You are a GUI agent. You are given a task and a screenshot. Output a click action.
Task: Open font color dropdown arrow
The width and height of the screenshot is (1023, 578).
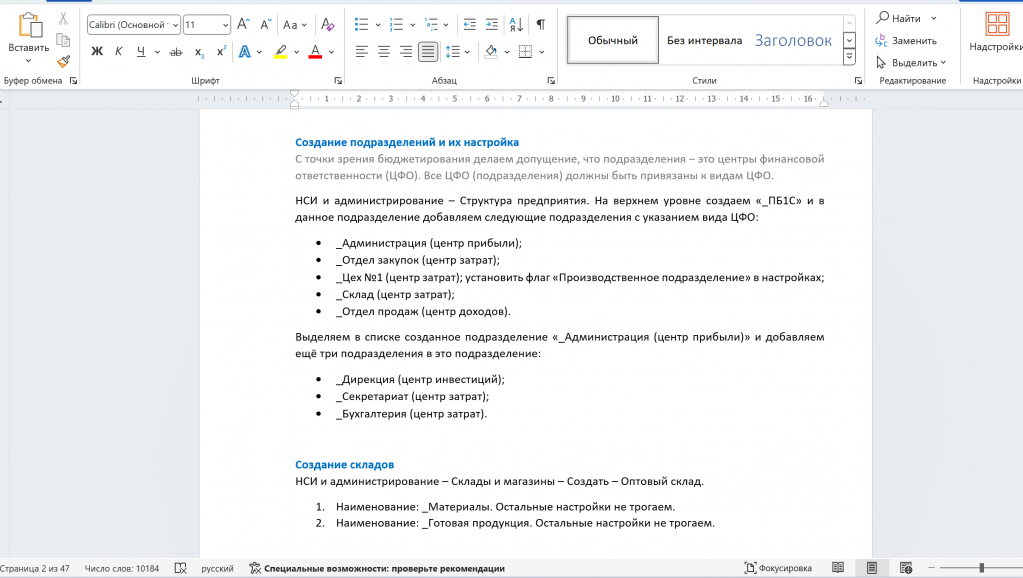(x=331, y=52)
